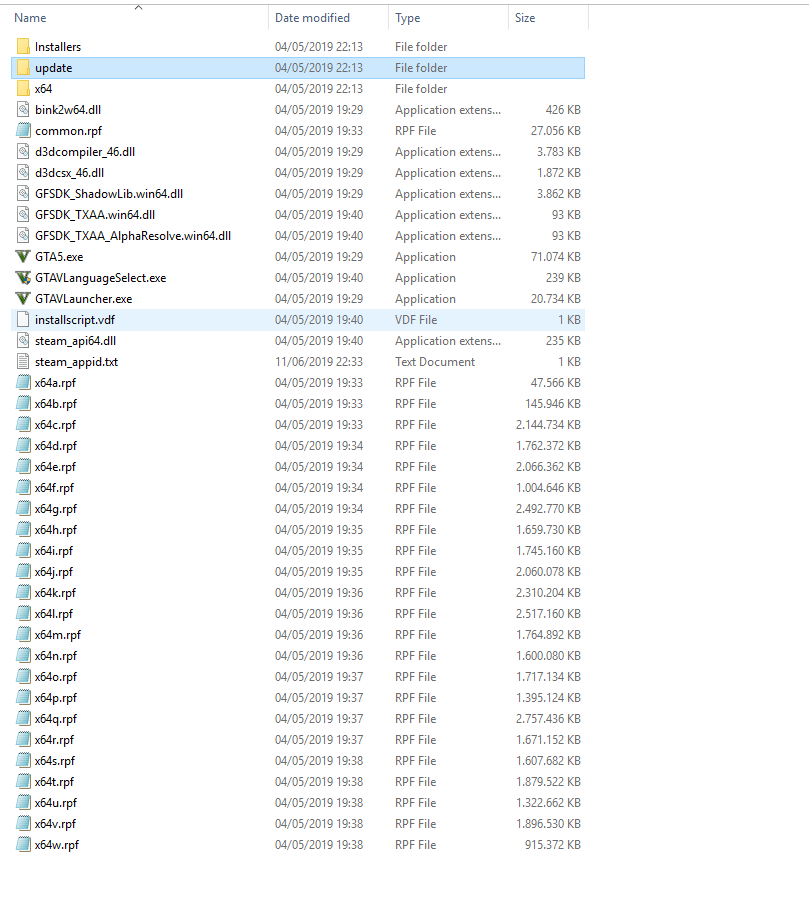This screenshot has height=907, width=809.
Task: Click the update folder icon
Action: click(x=23, y=68)
